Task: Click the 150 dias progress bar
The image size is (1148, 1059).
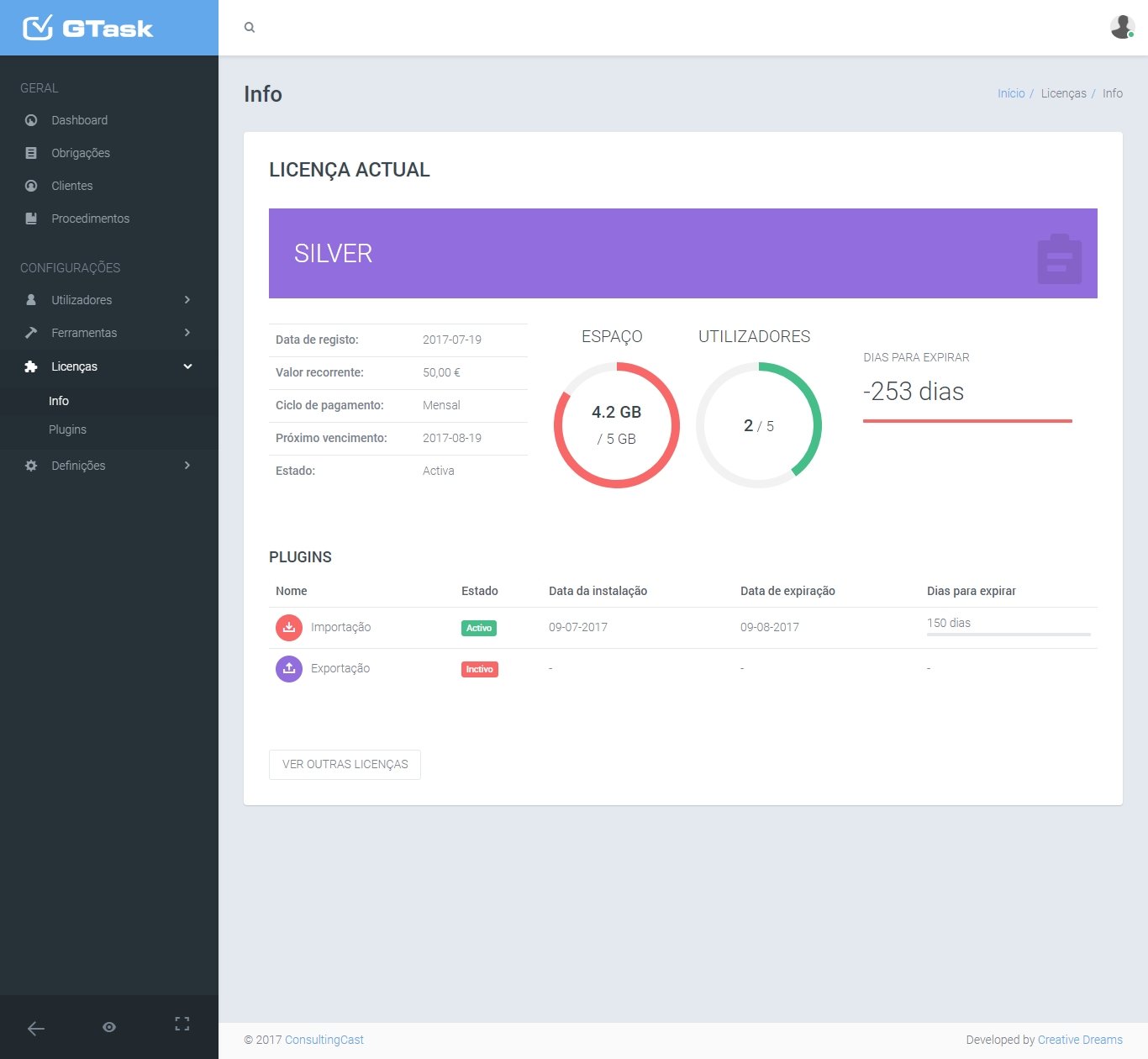Action: pyautogui.click(x=1008, y=634)
